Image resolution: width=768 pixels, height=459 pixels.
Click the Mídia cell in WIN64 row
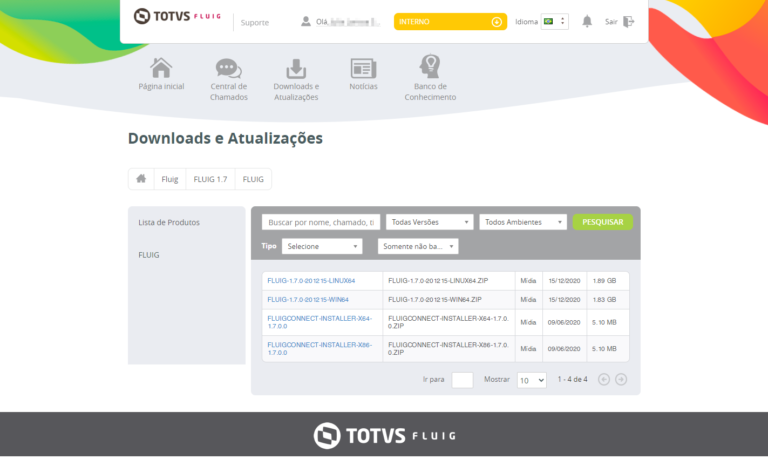click(x=528, y=299)
